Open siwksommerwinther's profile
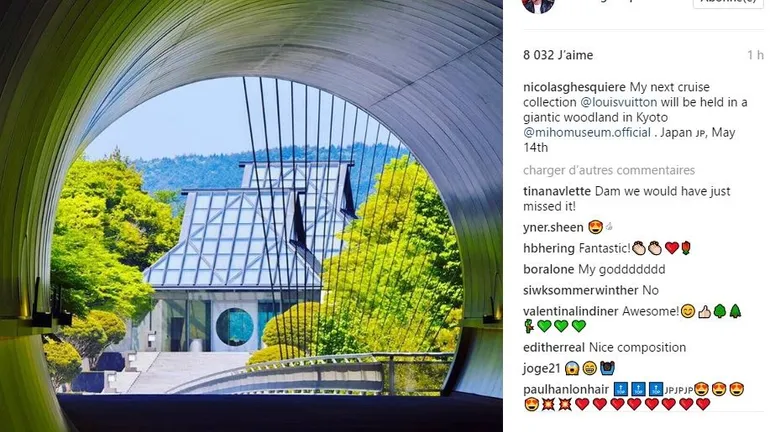The width and height of the screenshot is (770, 432). coord(580,291)
